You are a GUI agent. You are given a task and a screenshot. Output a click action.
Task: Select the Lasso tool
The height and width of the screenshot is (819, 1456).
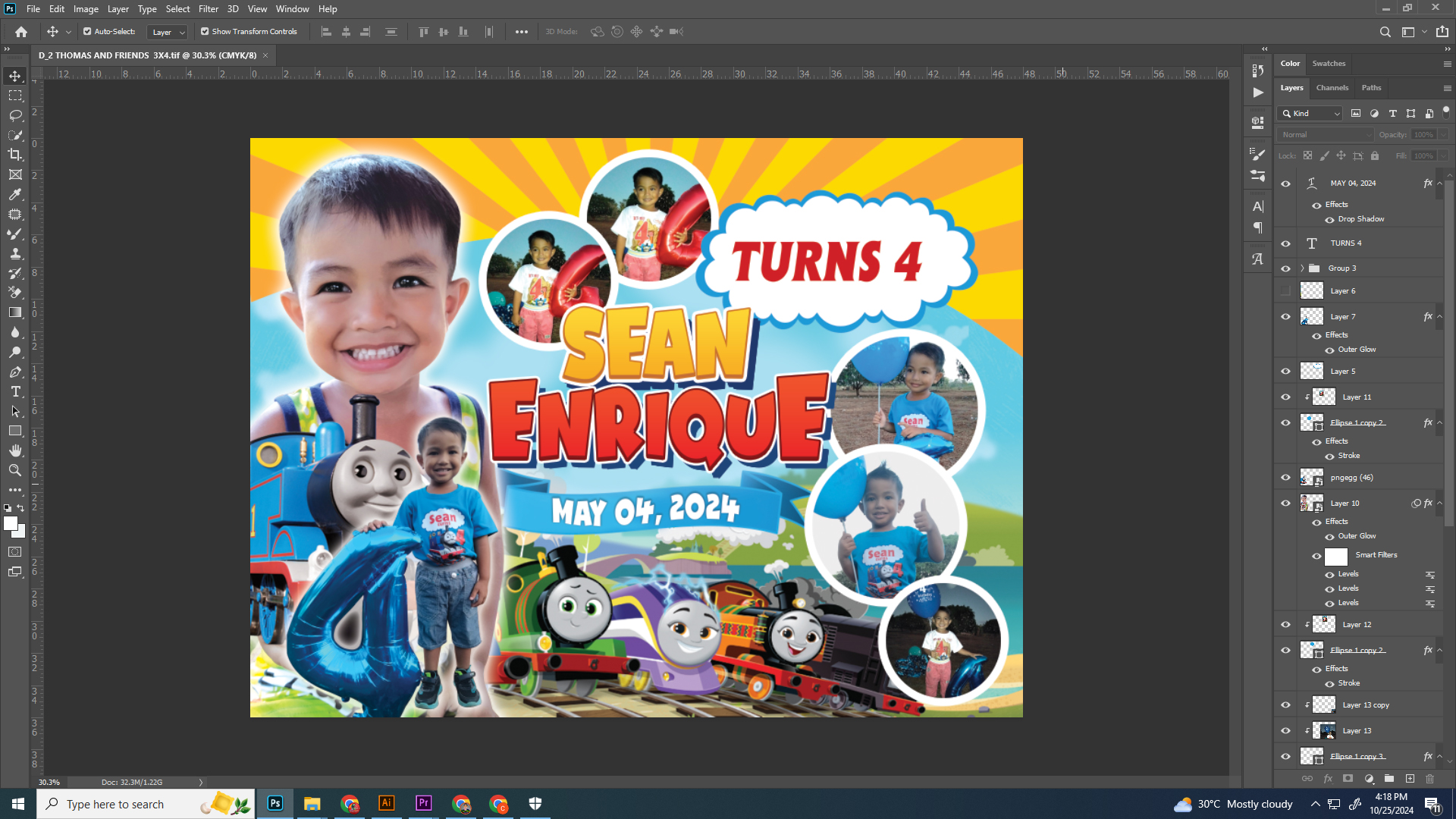15,115
